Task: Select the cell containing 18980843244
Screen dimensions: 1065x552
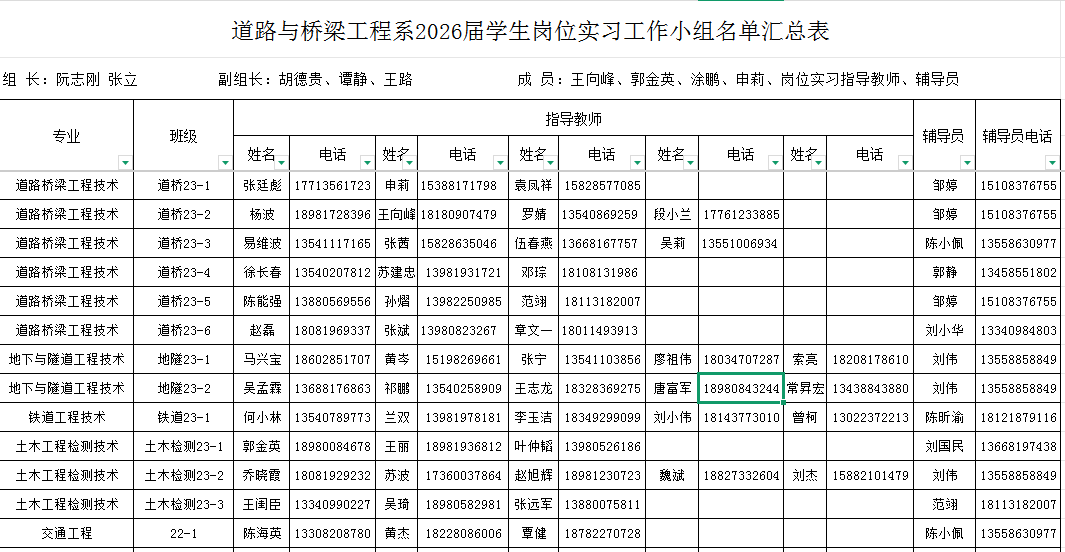Action: [740, 388]
